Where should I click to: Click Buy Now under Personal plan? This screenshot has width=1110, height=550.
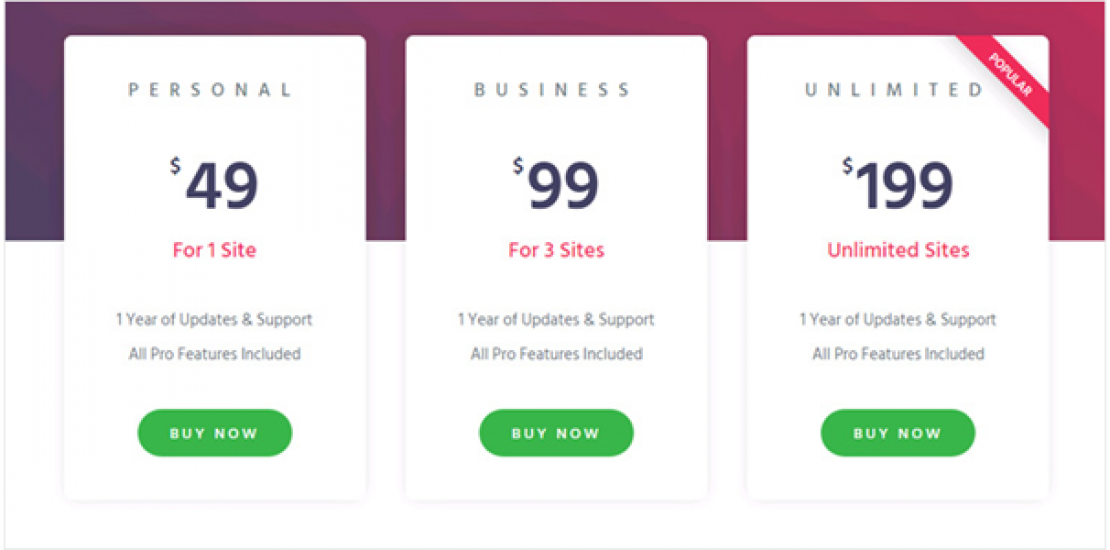pyautogui.click(x=214, y=433)
